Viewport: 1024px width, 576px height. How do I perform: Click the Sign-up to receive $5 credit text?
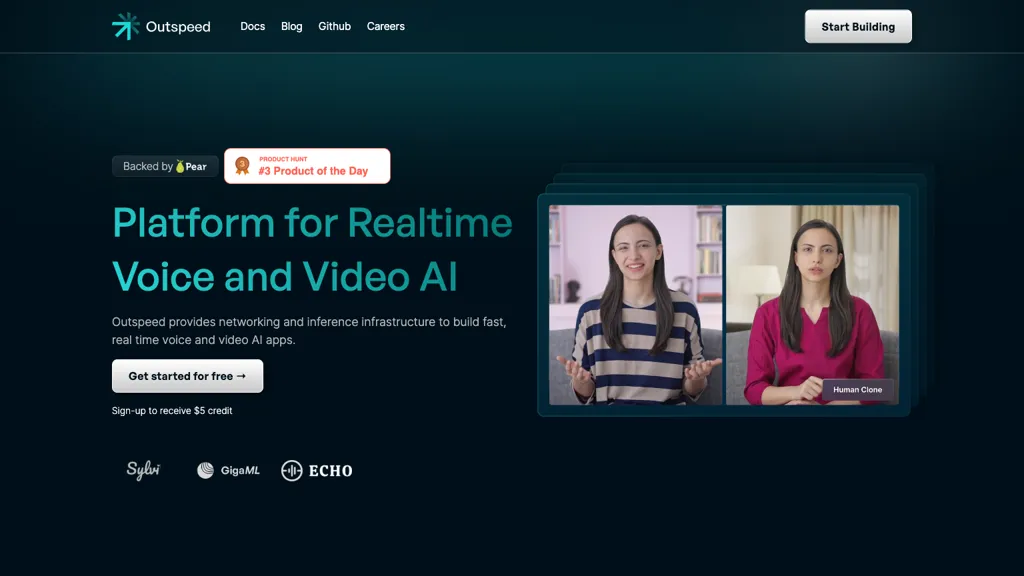click(172, 411)
